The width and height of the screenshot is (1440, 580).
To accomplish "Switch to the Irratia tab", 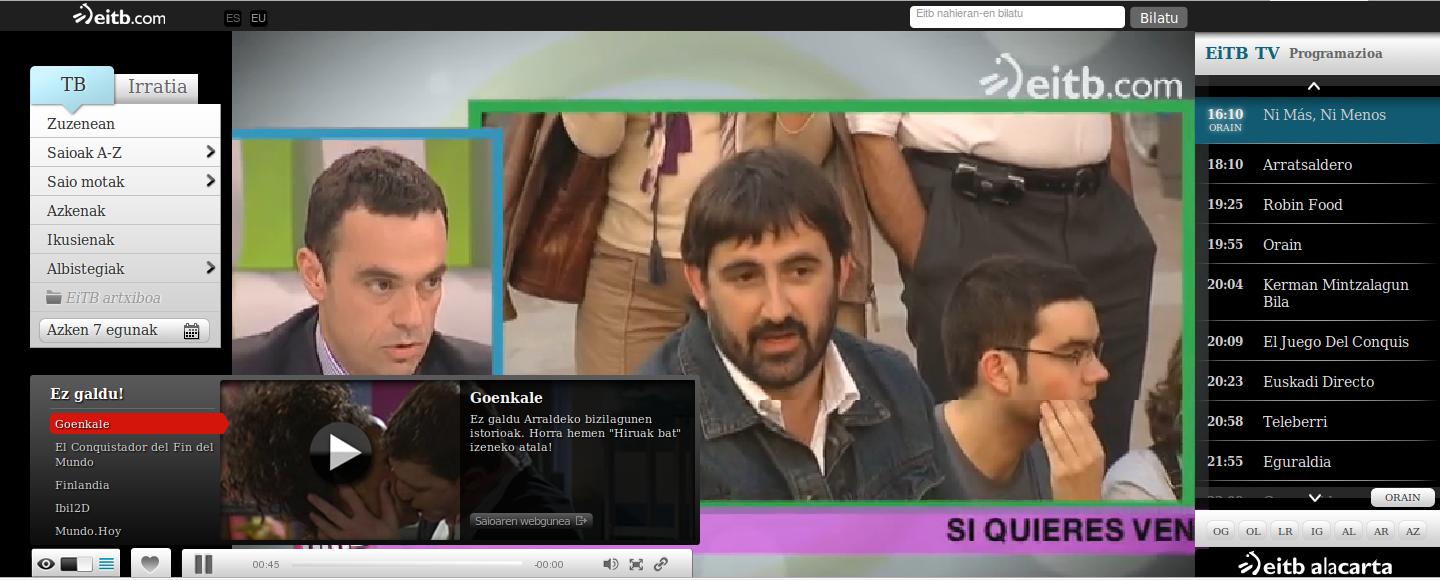I will click(157, 87).
